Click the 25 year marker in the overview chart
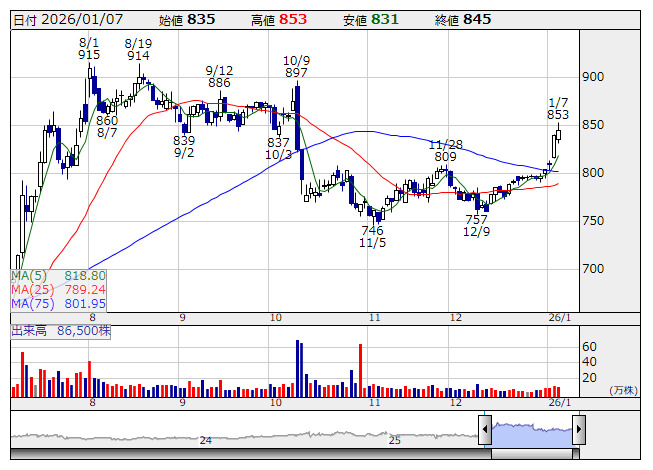 394,440
